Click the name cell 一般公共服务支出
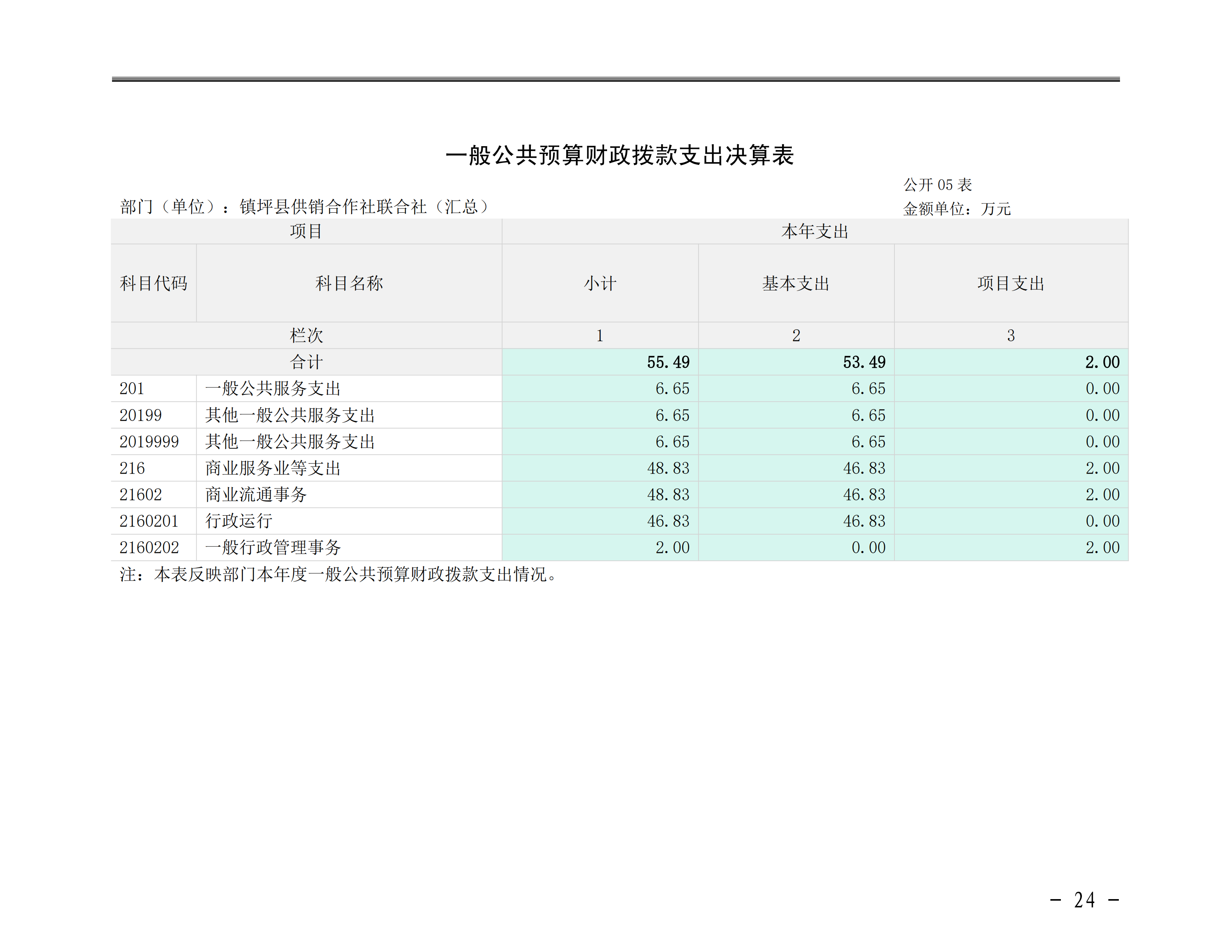The image size is (1232, 952). tap(349, 388)
